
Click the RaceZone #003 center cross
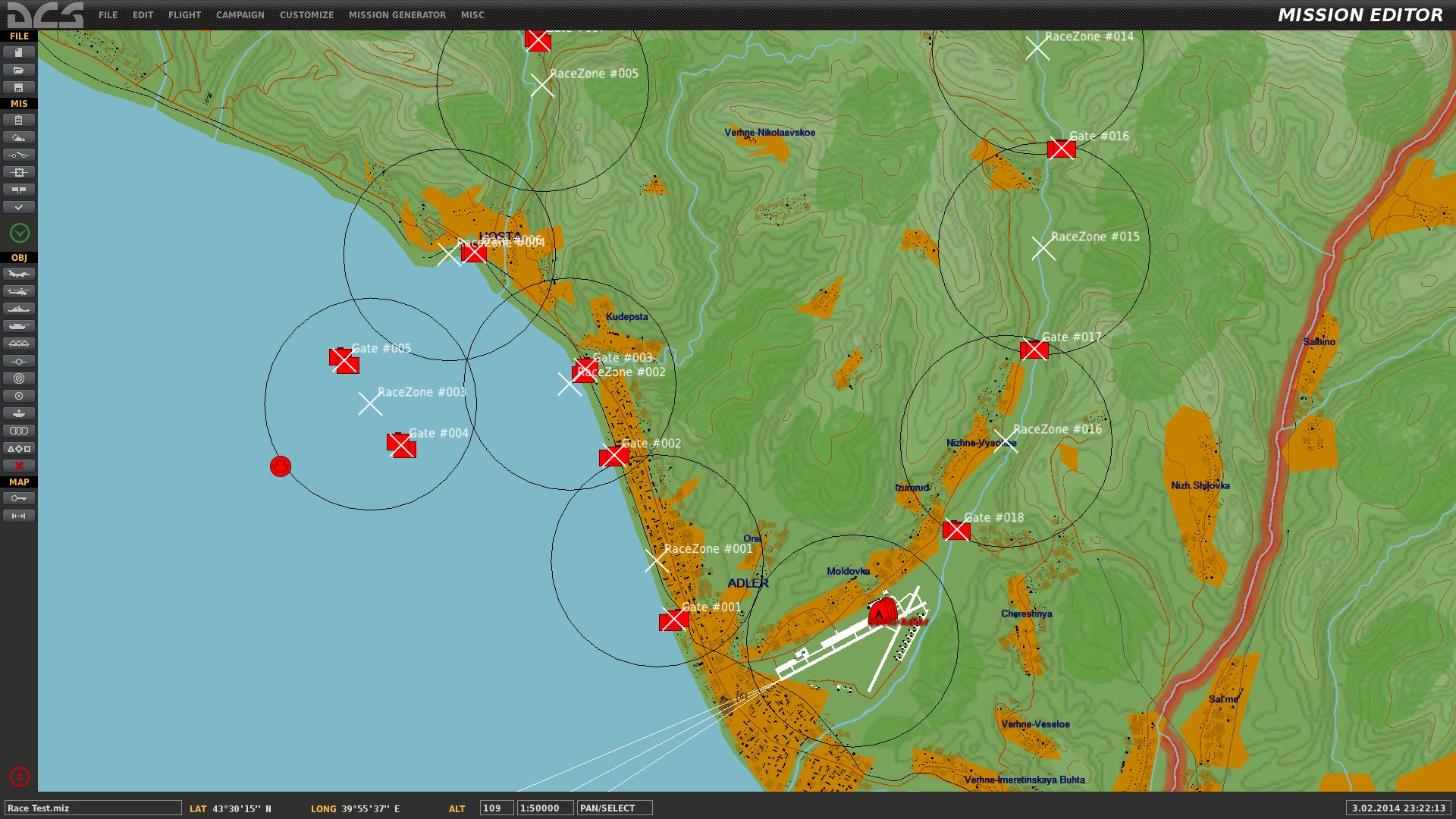[370, 403]
